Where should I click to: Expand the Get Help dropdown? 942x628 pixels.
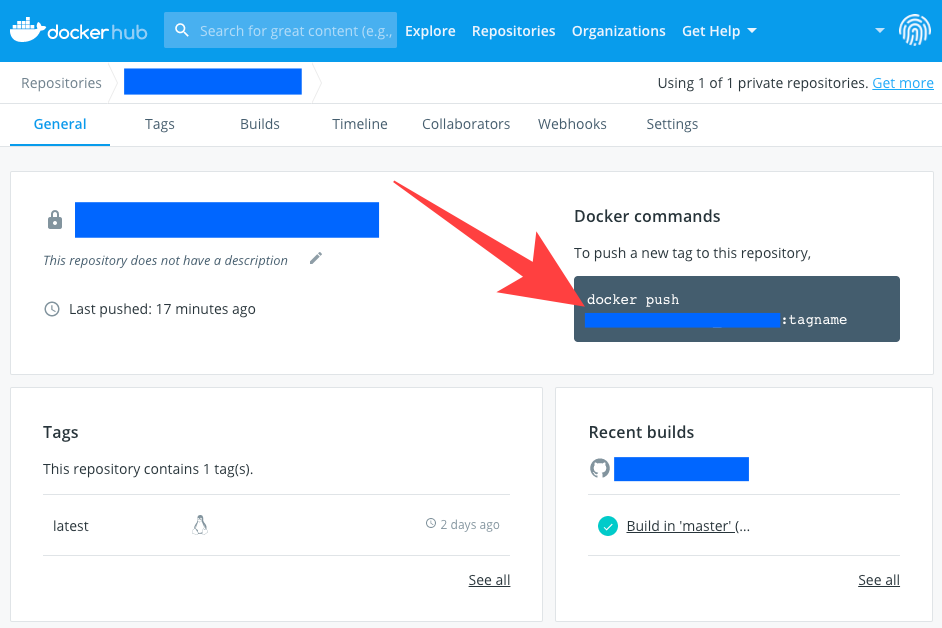pyautogui.click(x=719, y=31)
